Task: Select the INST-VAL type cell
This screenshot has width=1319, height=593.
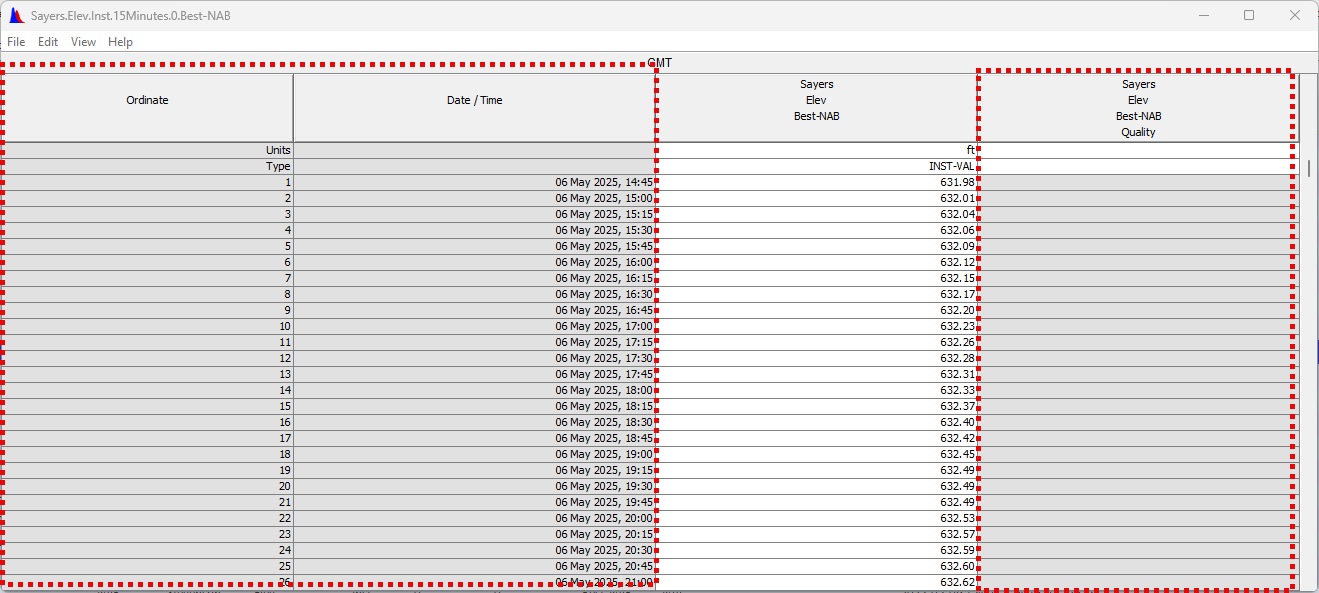Action: coord(816,166)
